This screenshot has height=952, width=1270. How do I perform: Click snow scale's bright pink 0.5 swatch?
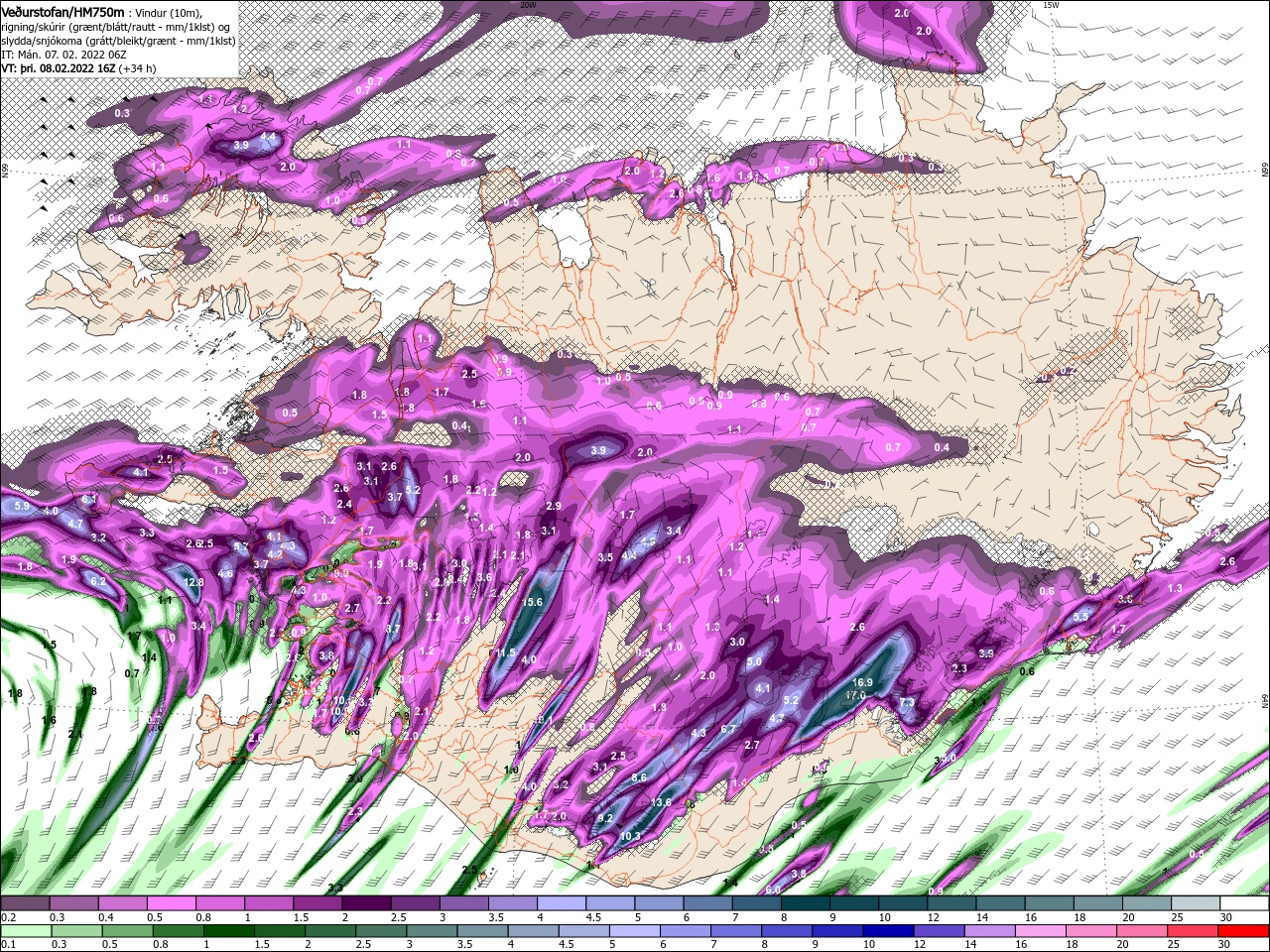[171, 903]
